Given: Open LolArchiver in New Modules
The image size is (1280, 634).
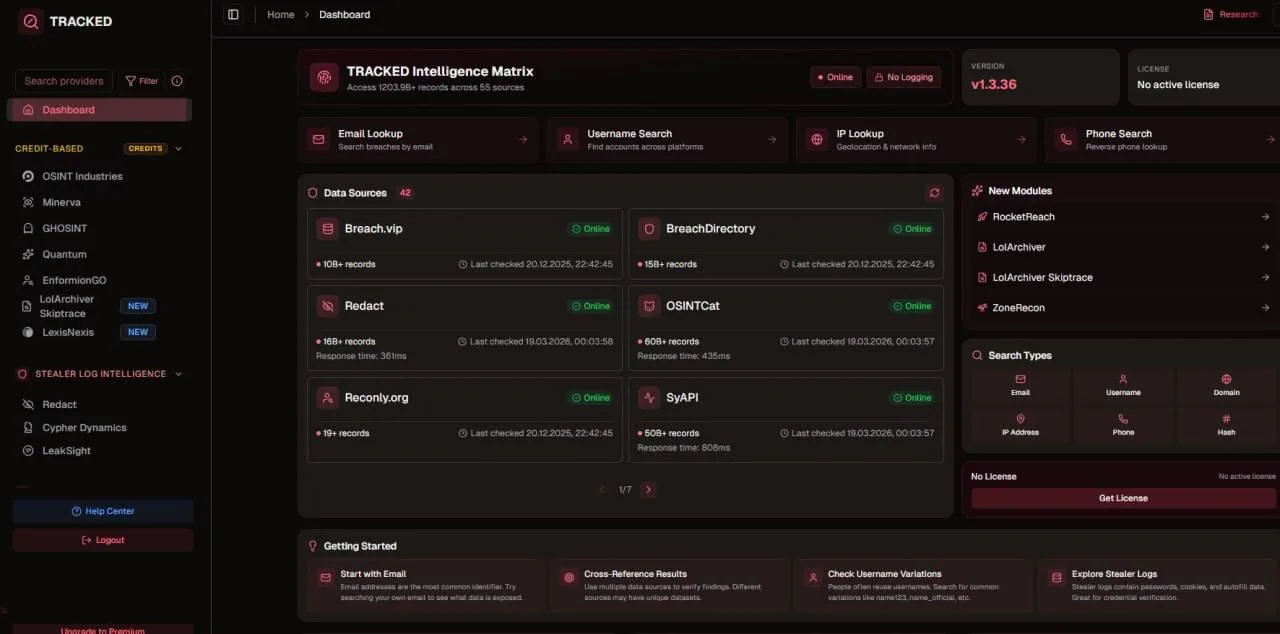Looking at the screenshot, I should (1124, 247).
